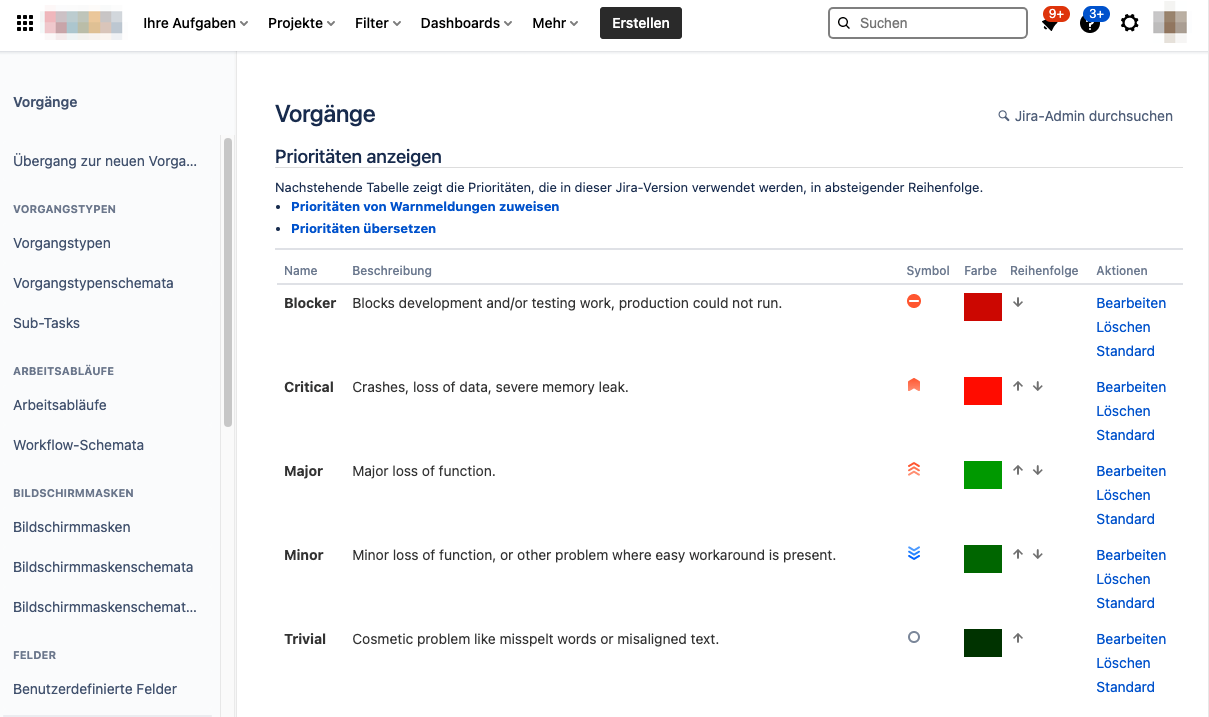Click the Critical priority symbol icon

913,385
